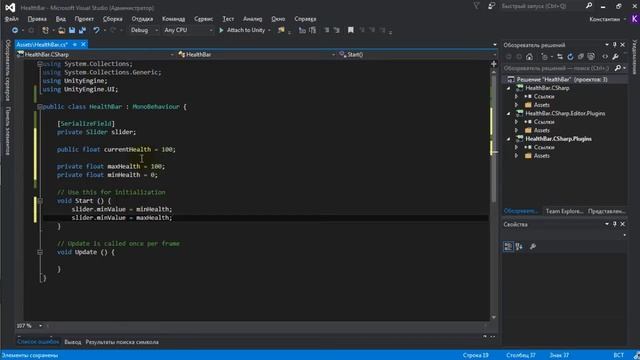Open the Проект menu
Screen dimensions: 640x360
coord(84,19)
